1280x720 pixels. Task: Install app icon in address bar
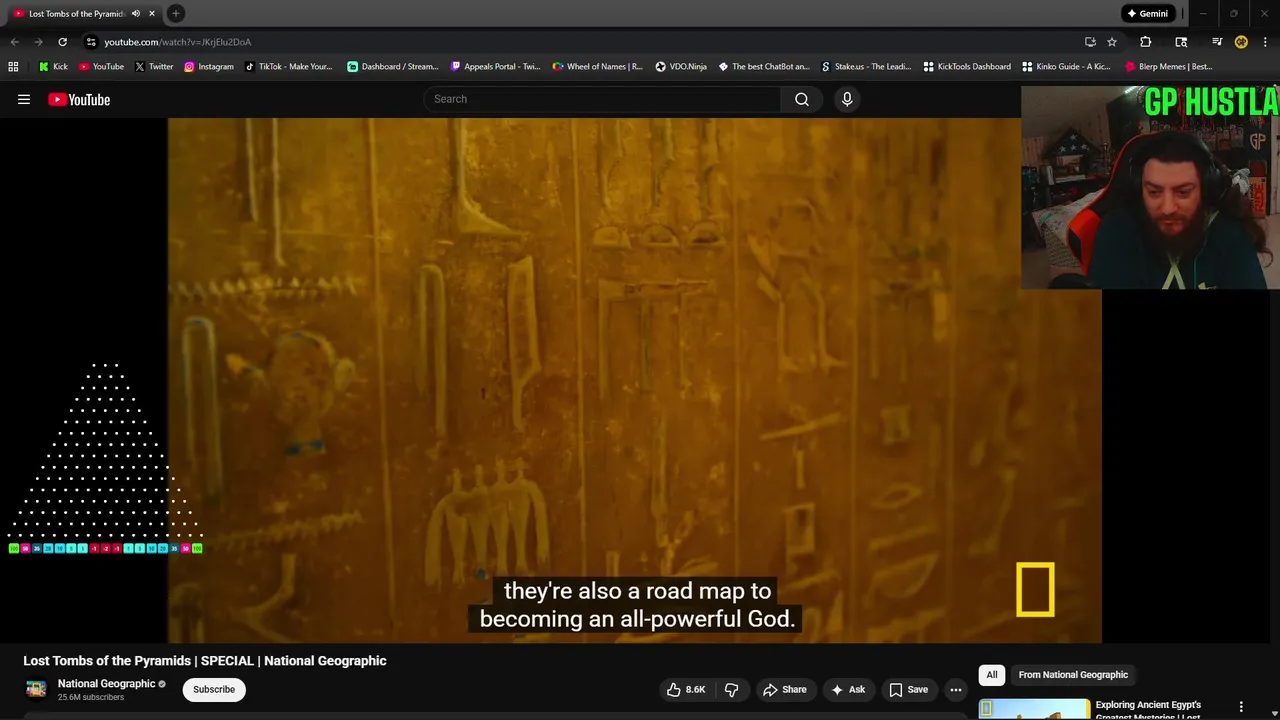point(1090,42)
